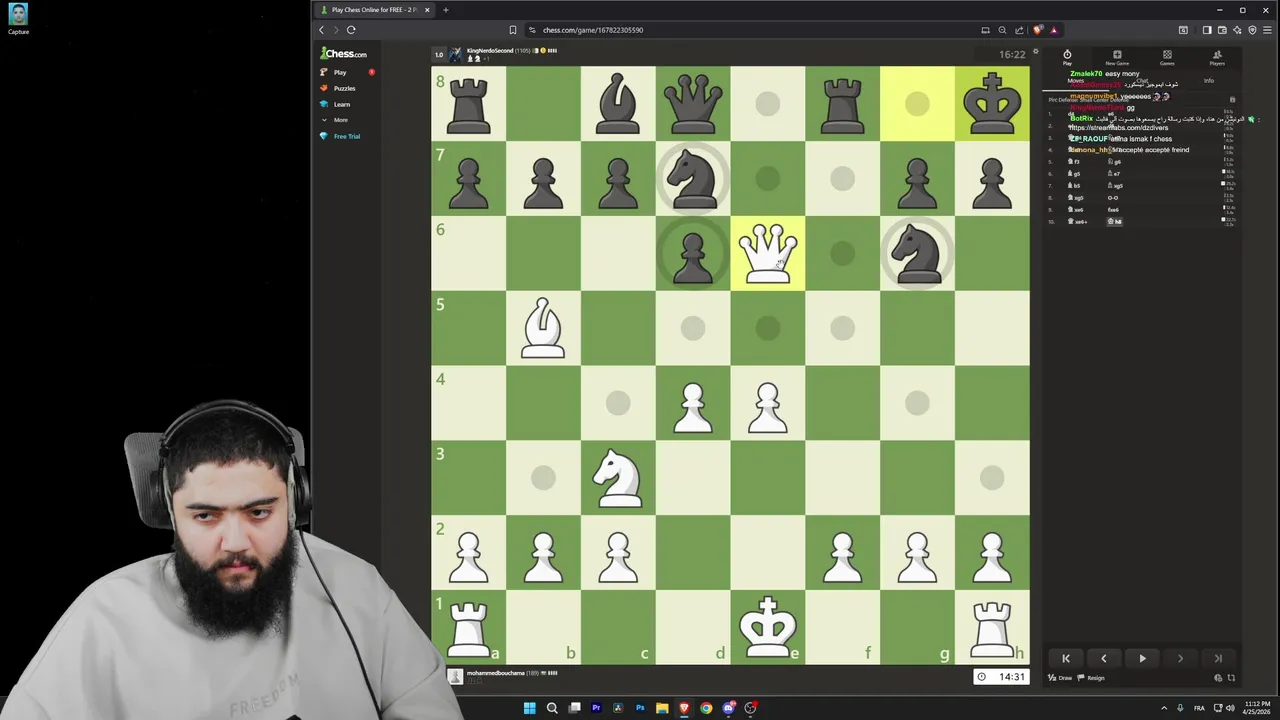Viewport: 1280px width, 720px height.
Task: Switch to the Play tab with stopwatch icon
Action: pos(1067,58)
